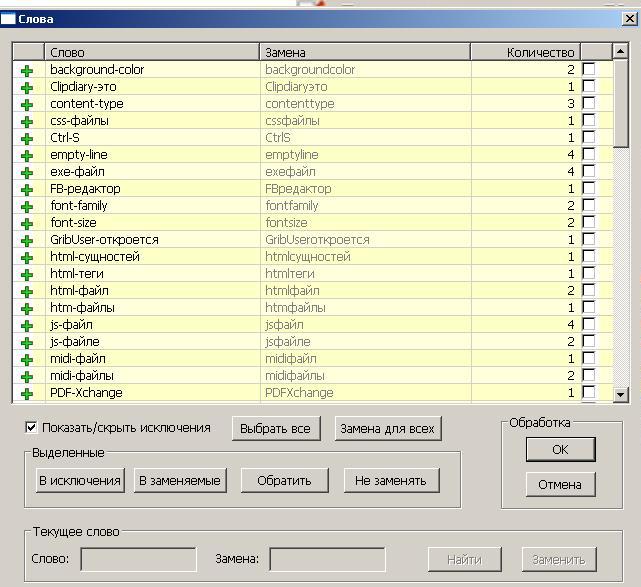This screenshot has height=587, width=641.
Task: Tick the checkbox for js-файл row
Action: [x=589, y=324]
